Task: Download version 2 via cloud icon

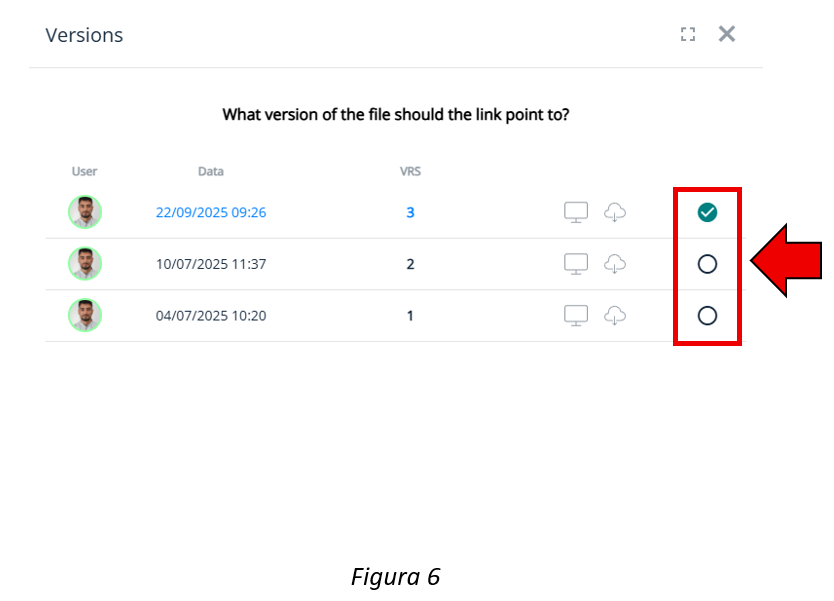Action: pos(615,264)
